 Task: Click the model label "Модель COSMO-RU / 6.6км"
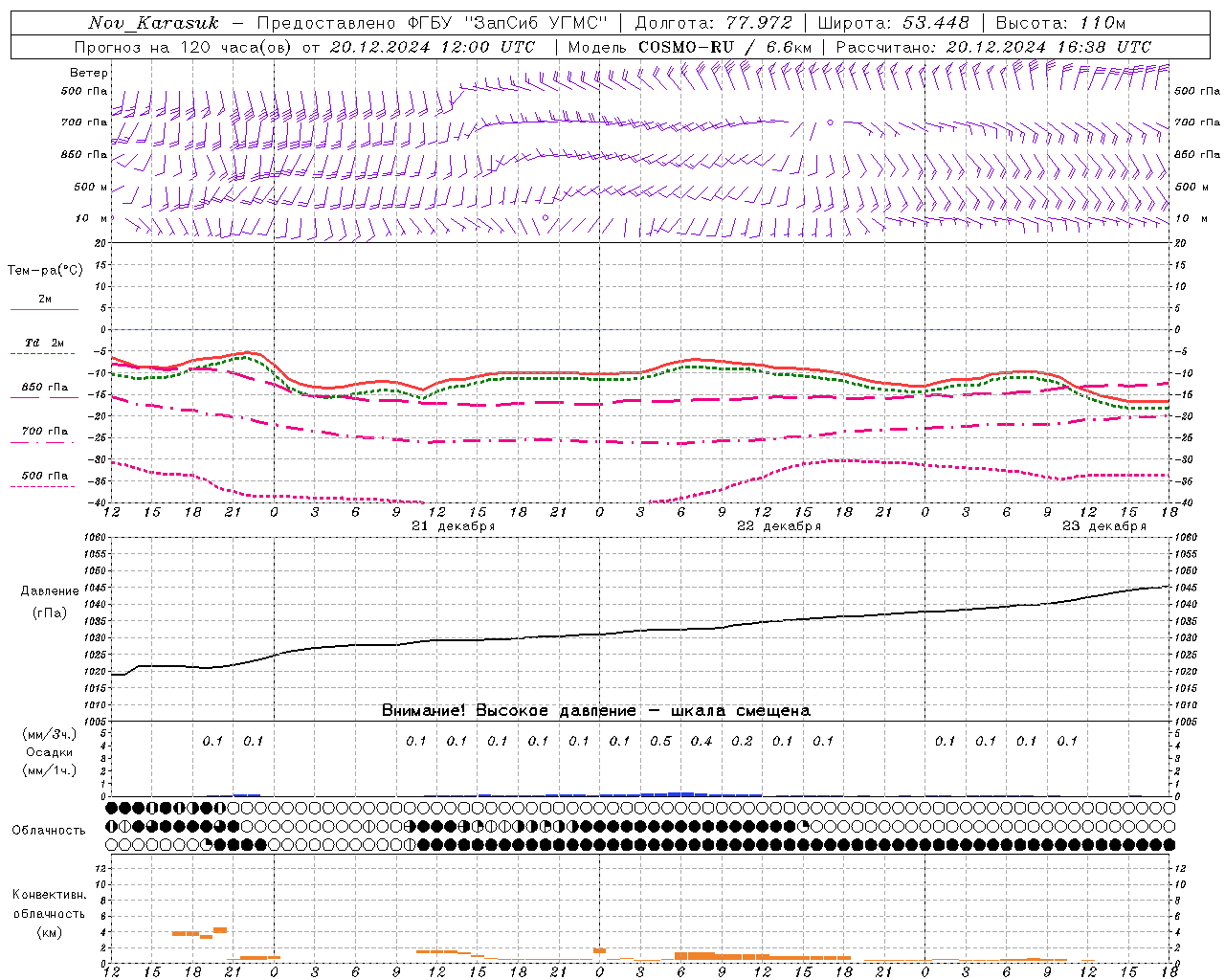[x=690, y=47]
